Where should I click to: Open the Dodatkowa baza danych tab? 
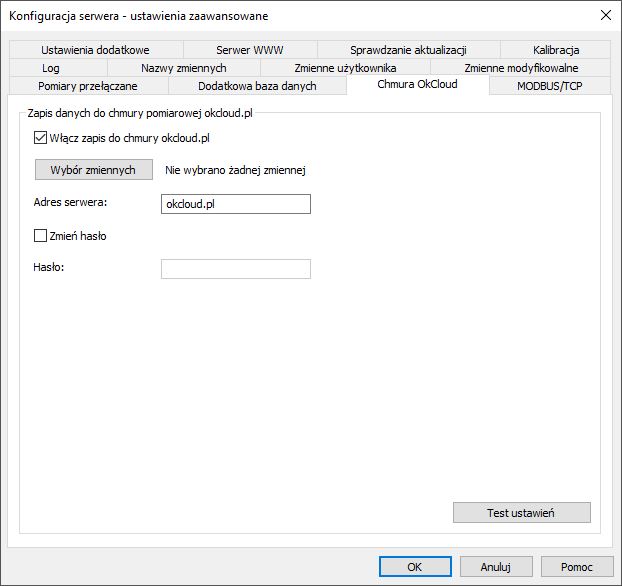click(x=257, y=86)
